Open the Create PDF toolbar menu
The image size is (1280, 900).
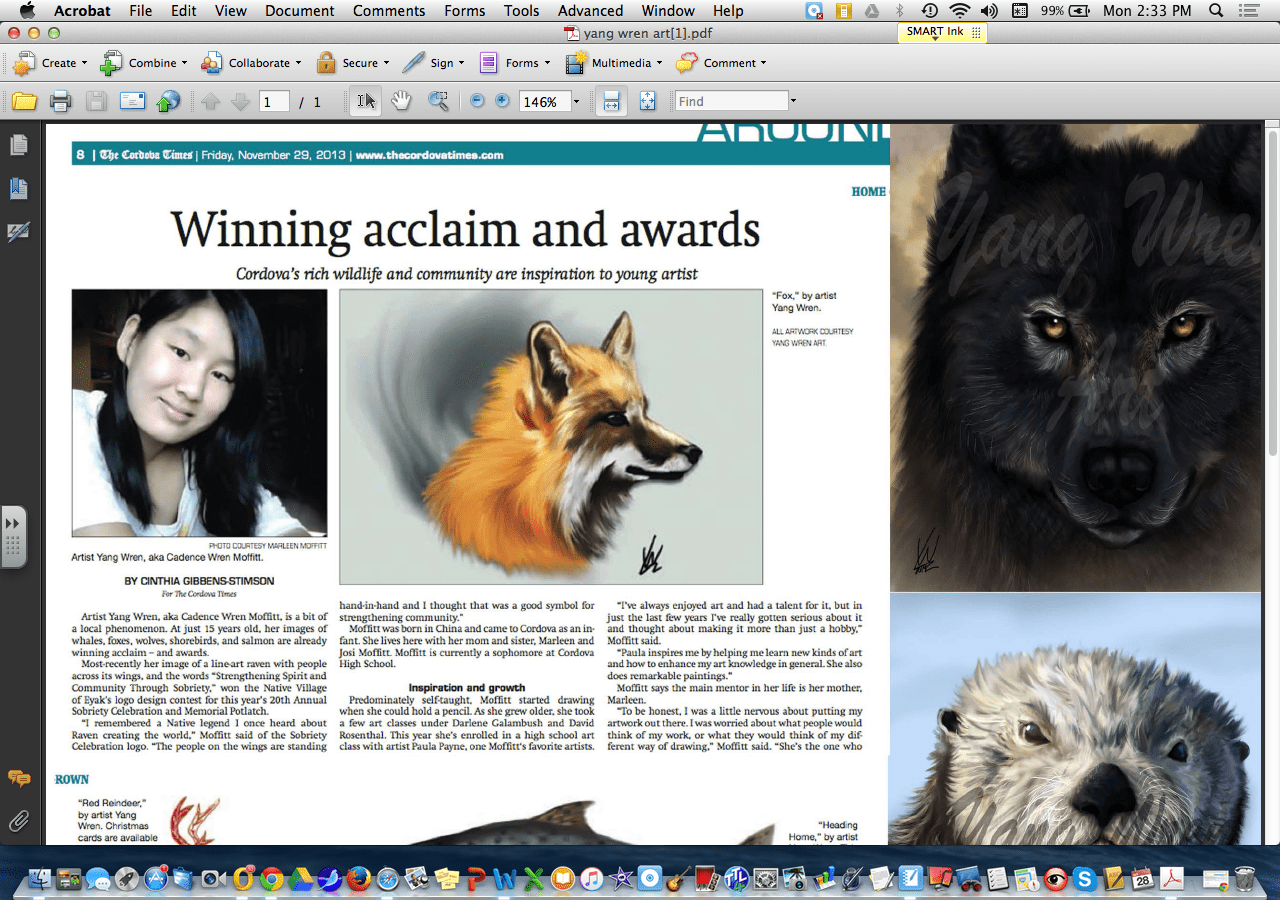[x=49, y=63]
